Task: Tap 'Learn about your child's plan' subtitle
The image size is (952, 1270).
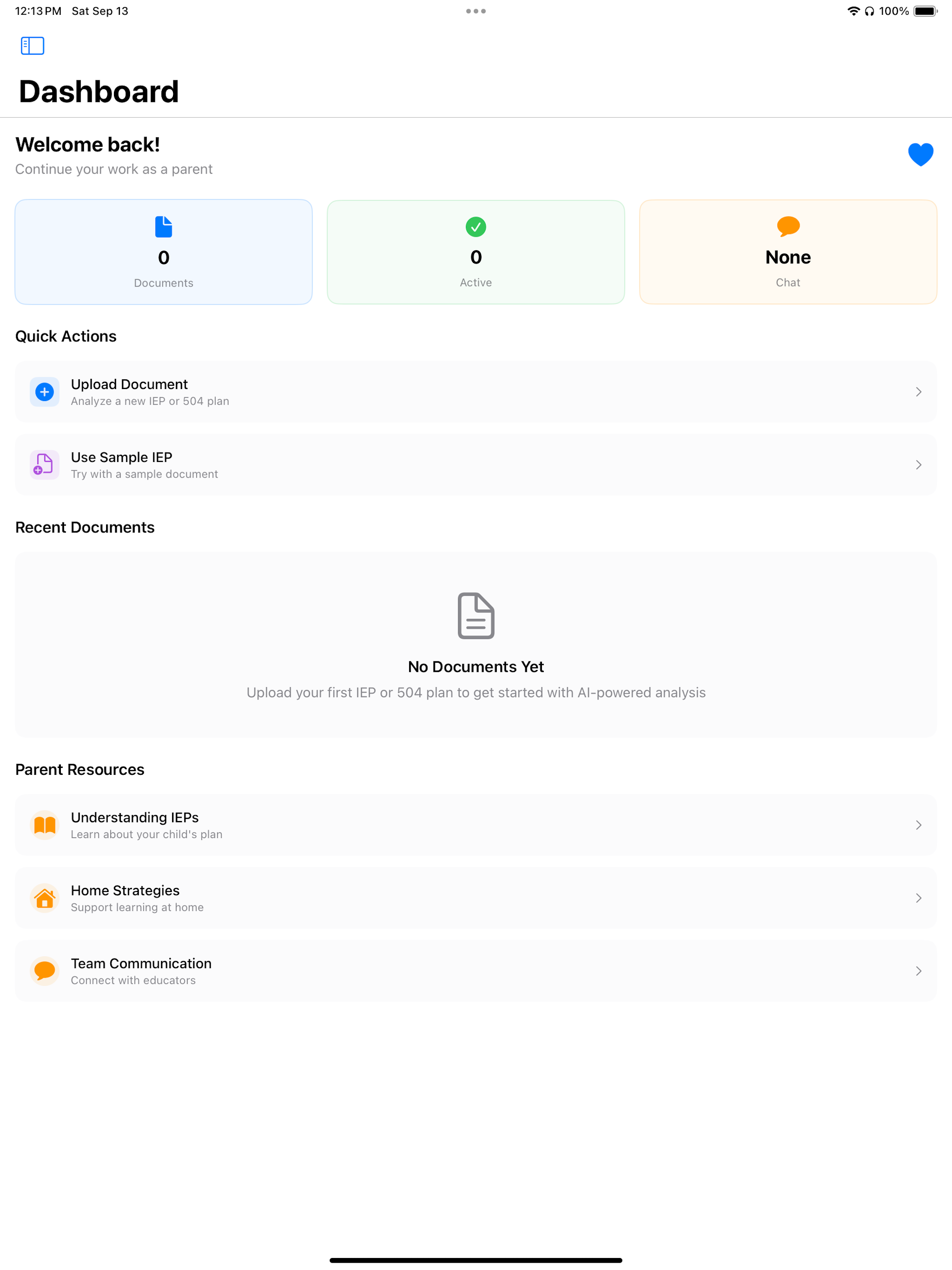Action: pos(146,834)
